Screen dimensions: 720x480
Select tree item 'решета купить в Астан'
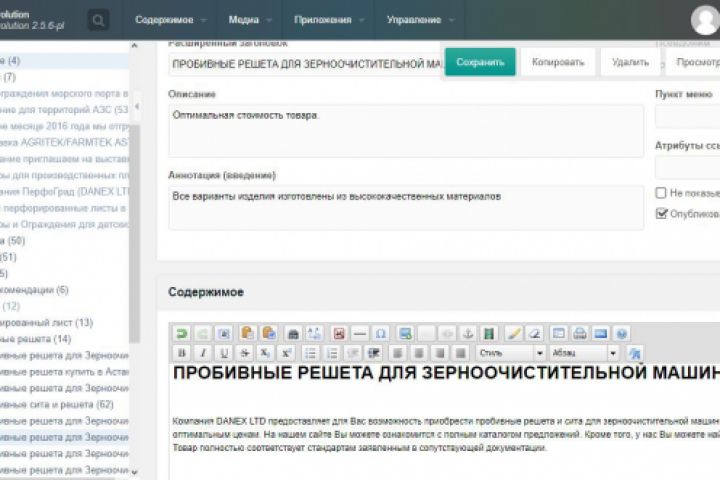coord(64,372)
